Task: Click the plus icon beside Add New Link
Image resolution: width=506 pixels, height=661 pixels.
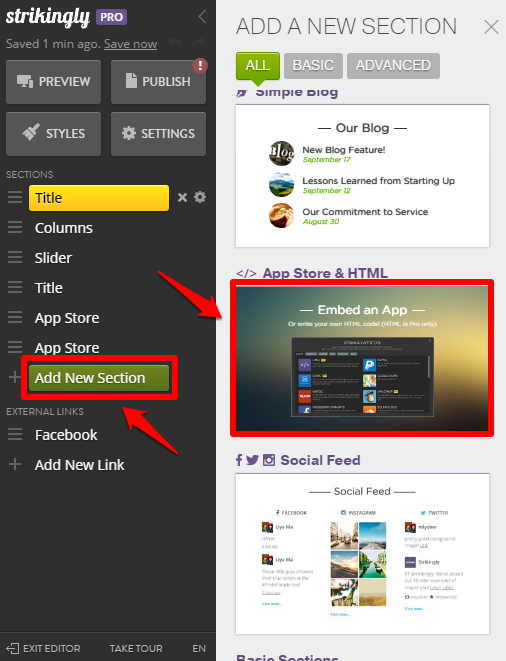Action: point(15,464)
